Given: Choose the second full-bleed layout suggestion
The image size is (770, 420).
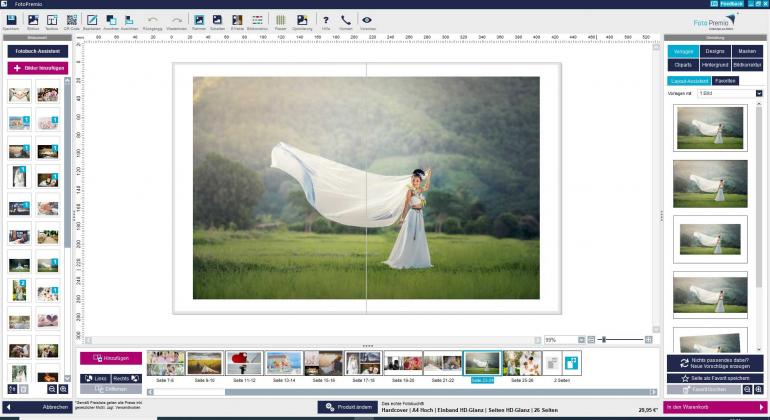Looking at the screenshot, I should click(x=710, y=184).
